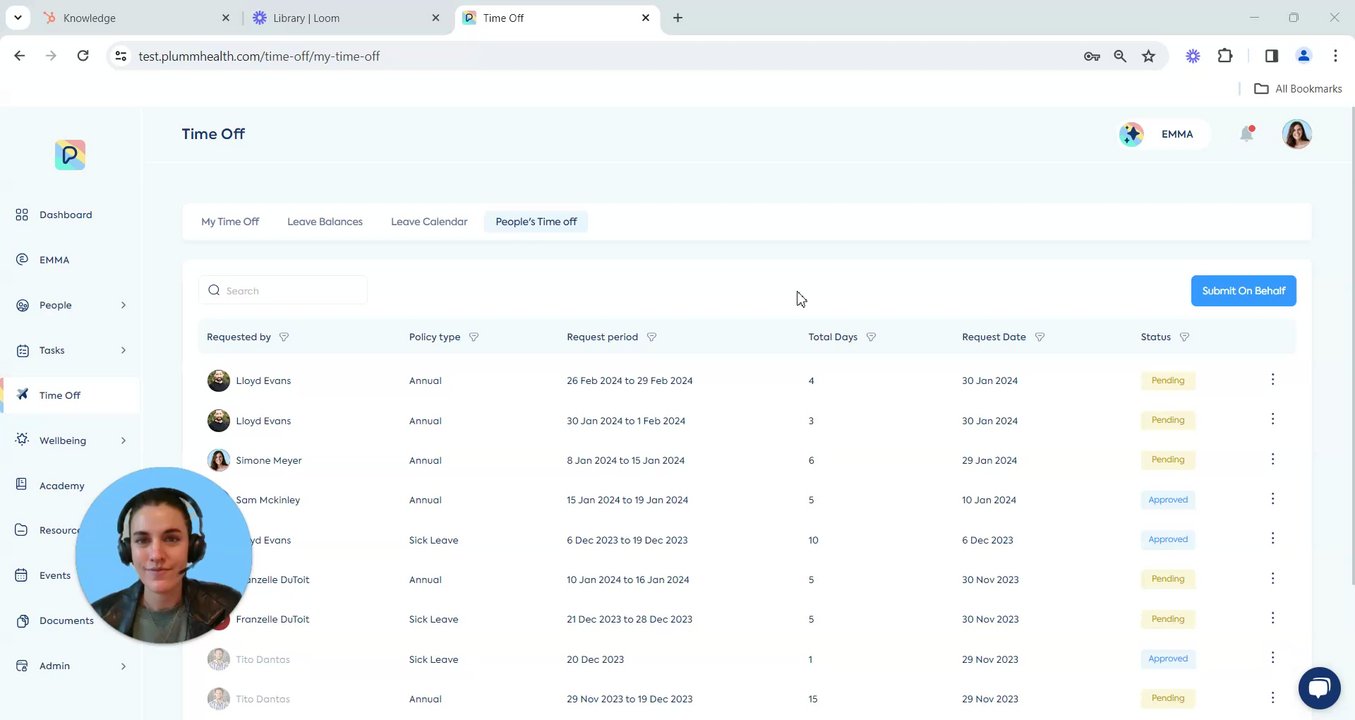The height and width of the screenshot is (720, 1355).
Task: Switch to the Leave Calendar tab
Action: (x=429, y=222)
